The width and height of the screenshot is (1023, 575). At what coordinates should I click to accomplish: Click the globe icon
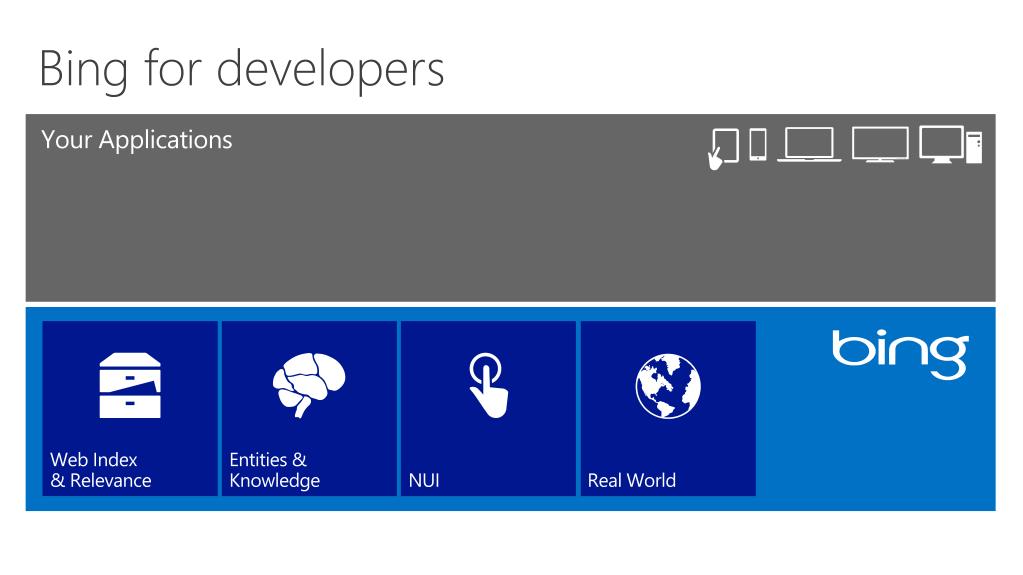tap(668, 386)
